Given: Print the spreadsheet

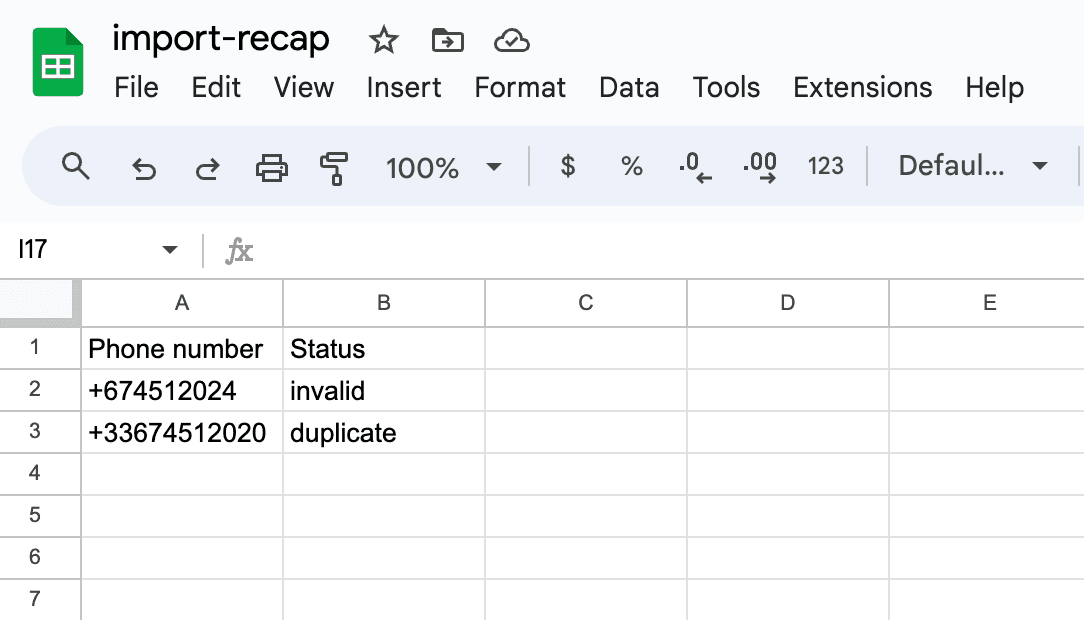Looking at the screenshot, I should point(272,167).
